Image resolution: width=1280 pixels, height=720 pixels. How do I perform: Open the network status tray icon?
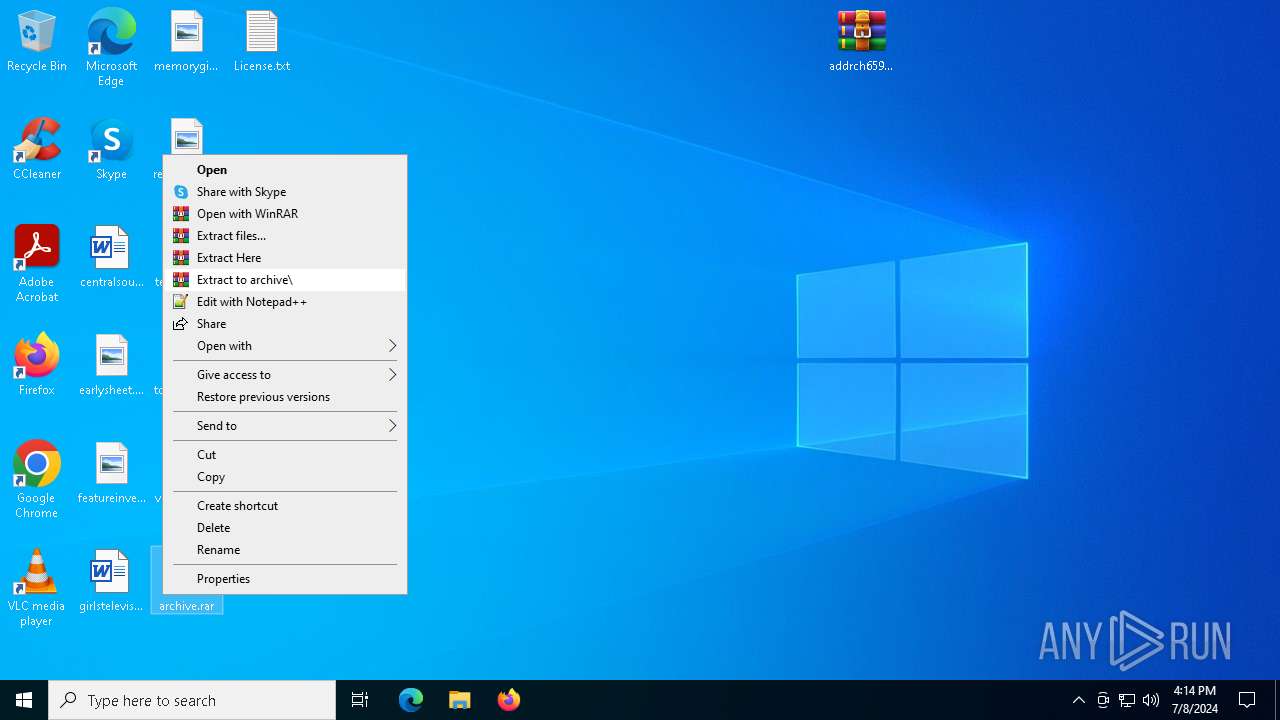pos(1127,700)
